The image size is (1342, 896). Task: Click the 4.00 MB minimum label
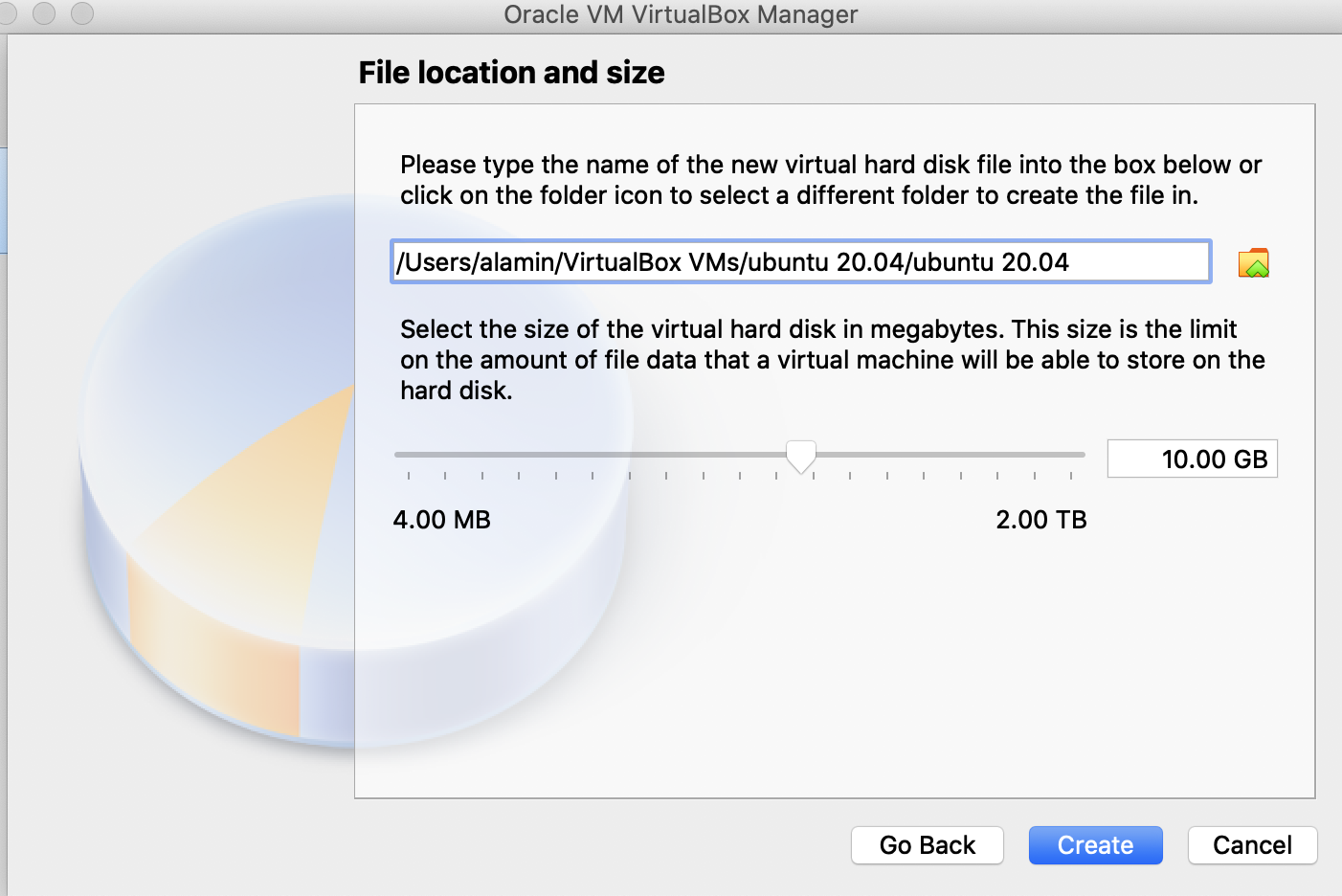(x=441, y=520)
